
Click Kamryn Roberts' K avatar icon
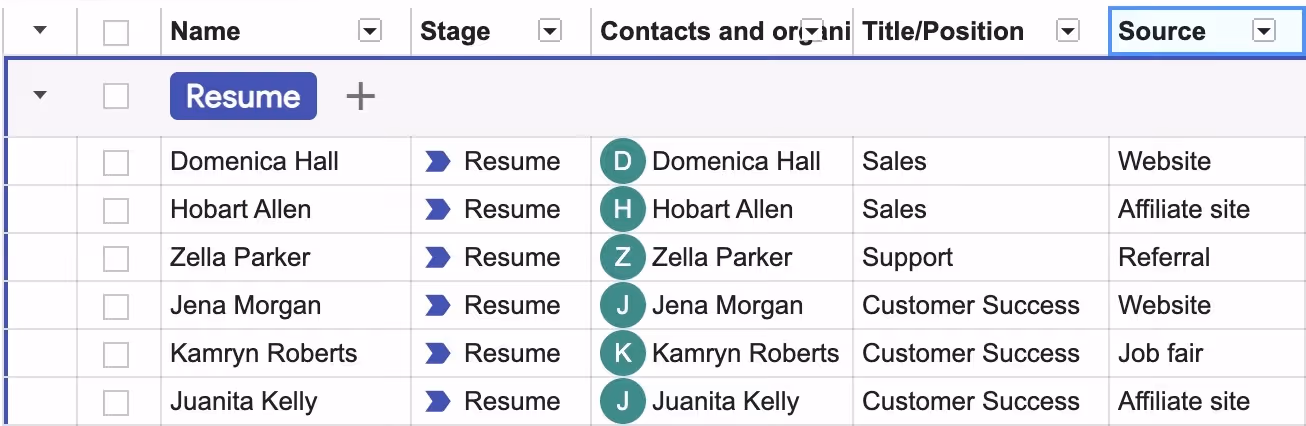(622, 353)
